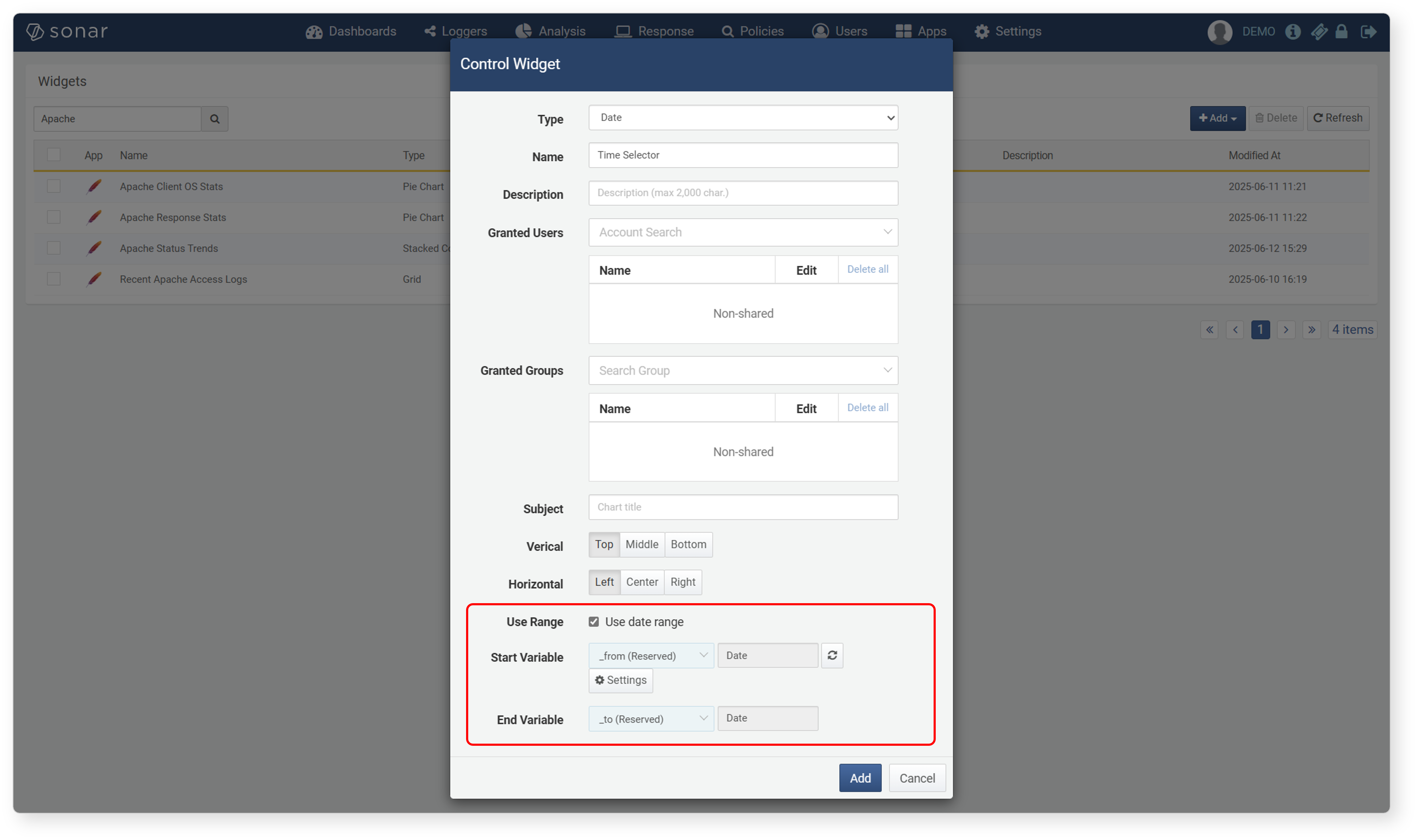Click the search magnifier button
The image size is (1417, 840).
point(215,119)
